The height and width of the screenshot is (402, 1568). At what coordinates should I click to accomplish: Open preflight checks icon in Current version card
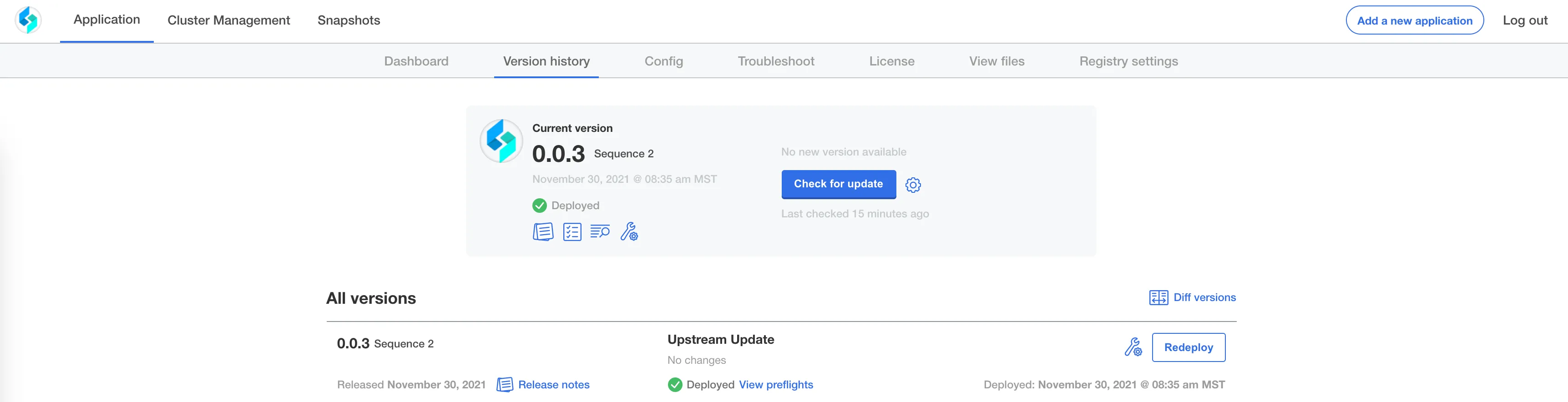572,232
